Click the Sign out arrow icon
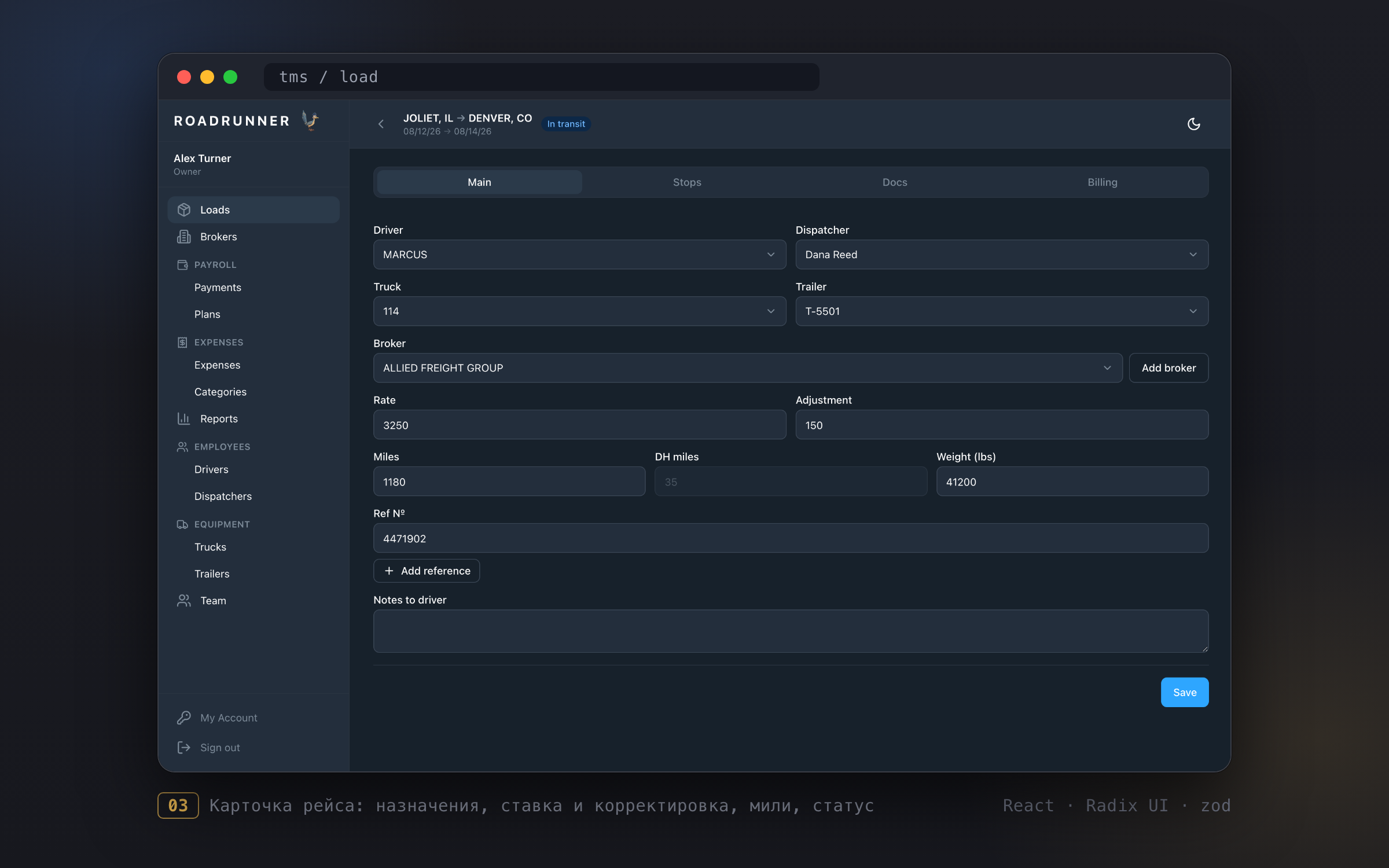Image resolution: width=1389 pixels, height=868 pixels. click(x=184, y=748)
